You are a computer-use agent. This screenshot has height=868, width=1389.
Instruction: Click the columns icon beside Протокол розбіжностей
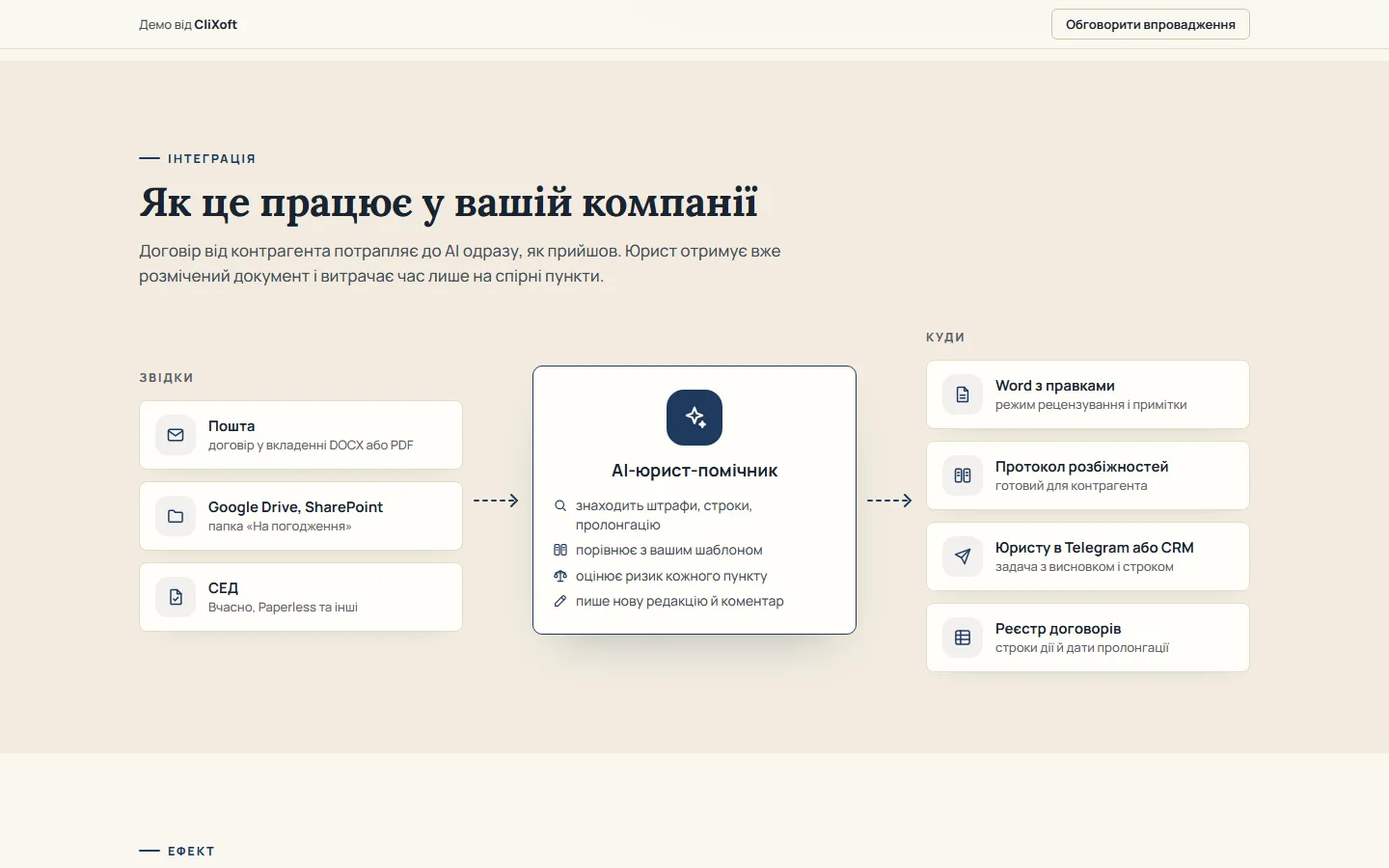(963, 475)
